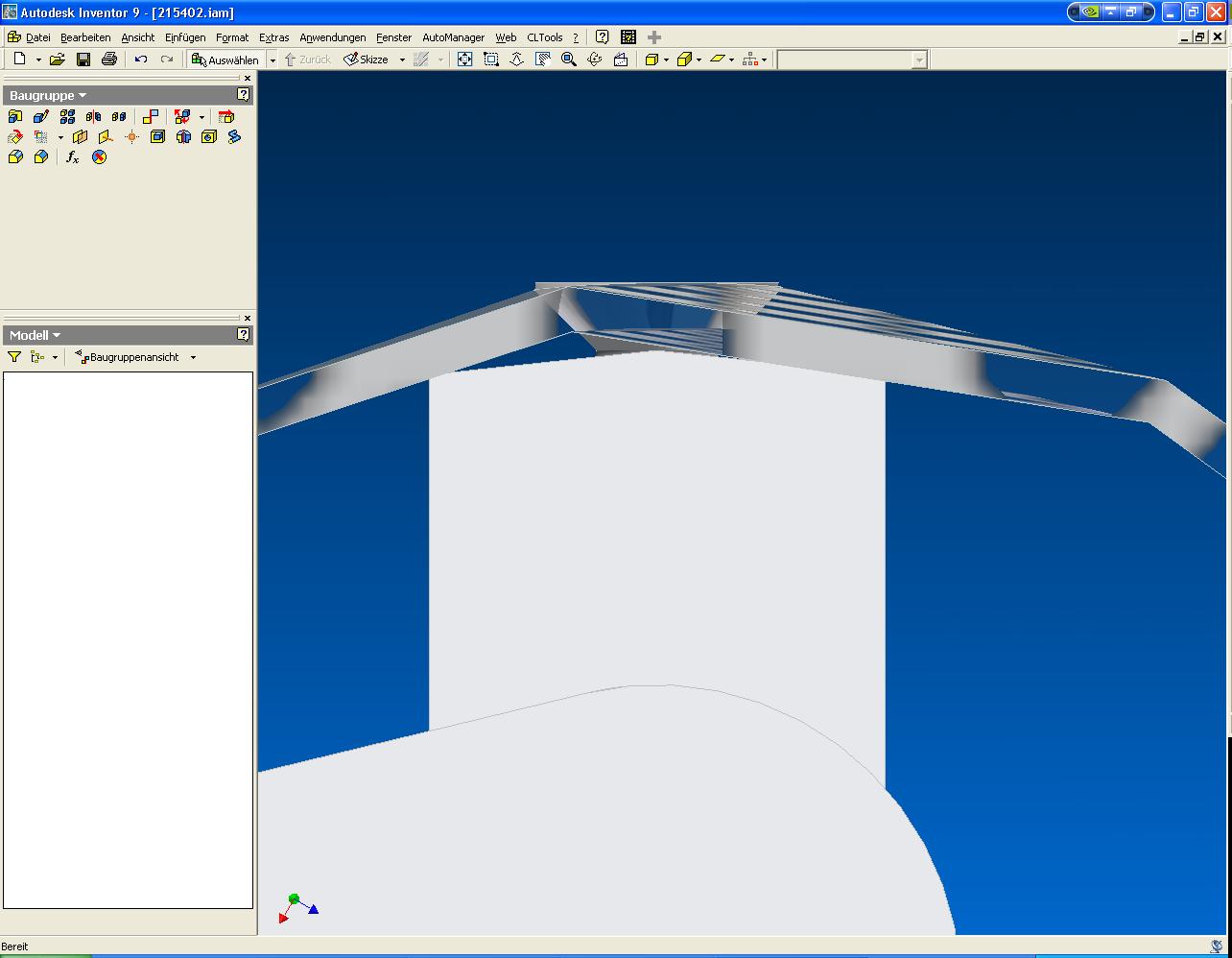
Task: Open the Extras menu
Action: [273, 37]
